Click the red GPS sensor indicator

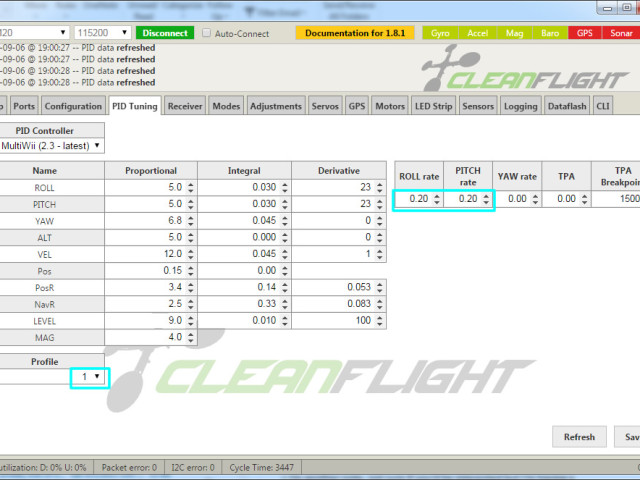[584, 33]
